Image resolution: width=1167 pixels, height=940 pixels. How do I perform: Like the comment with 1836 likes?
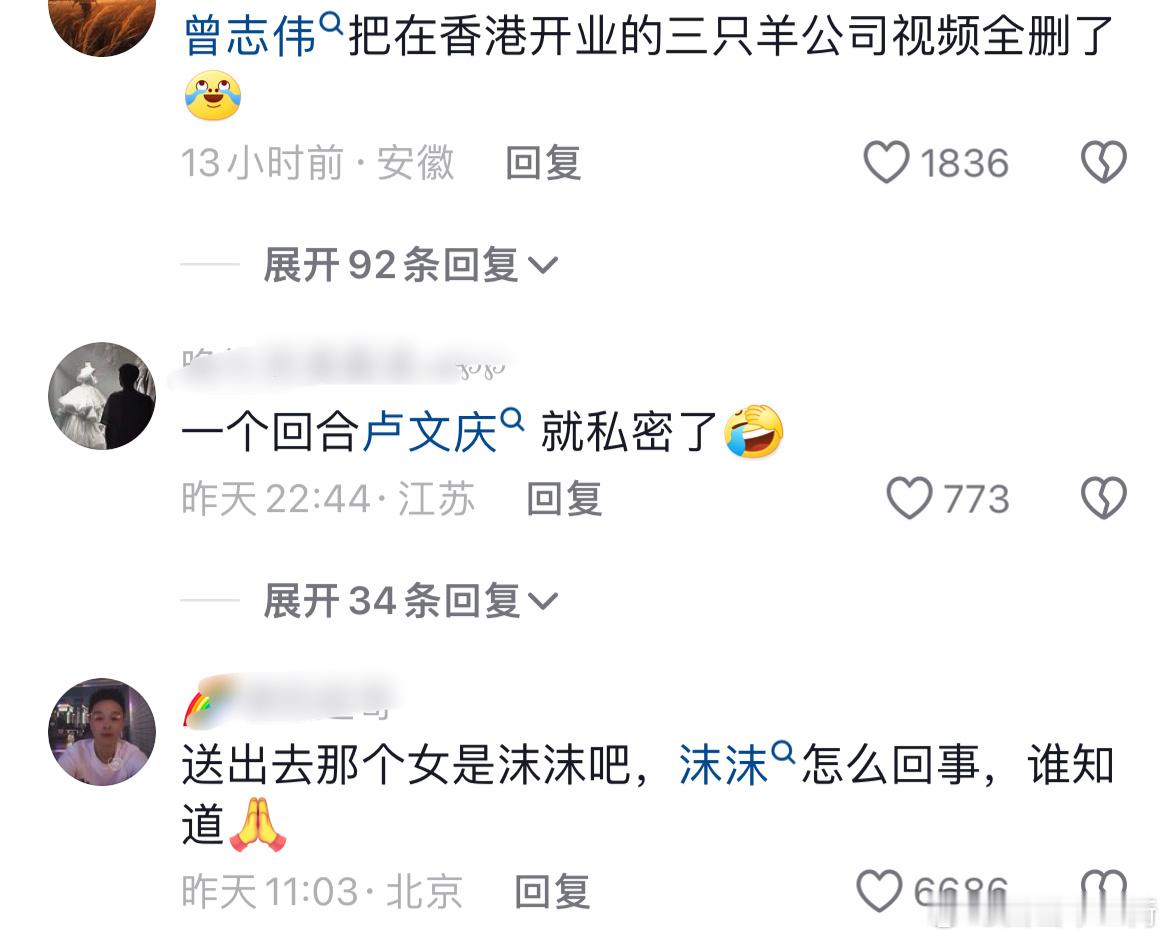coord(886,162)
